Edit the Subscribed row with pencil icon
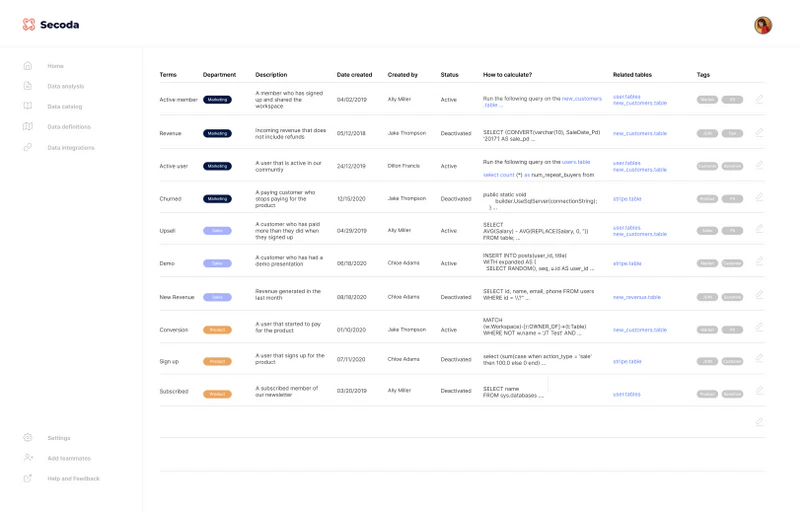Image resolution: width=800 pixels, height=513 pixels. 759,391
